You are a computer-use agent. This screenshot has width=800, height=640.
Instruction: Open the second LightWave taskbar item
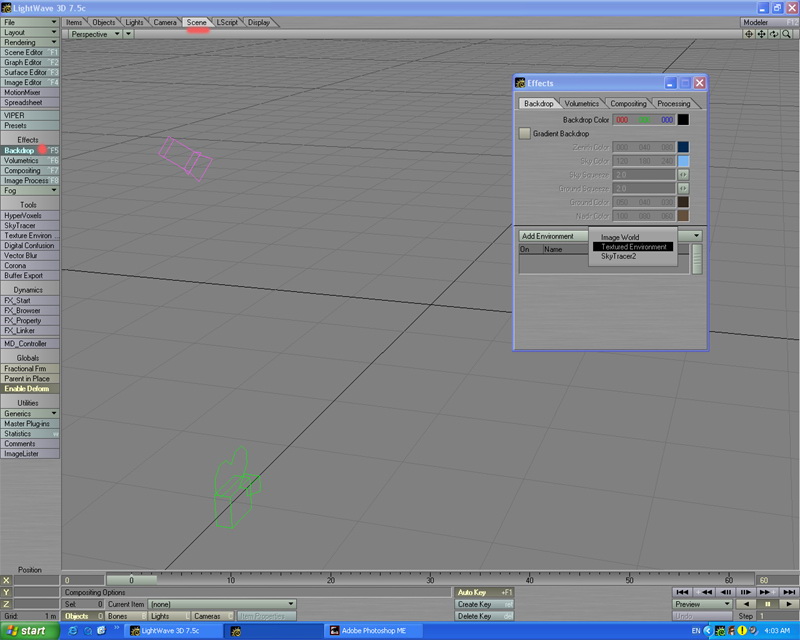[273, 631]
